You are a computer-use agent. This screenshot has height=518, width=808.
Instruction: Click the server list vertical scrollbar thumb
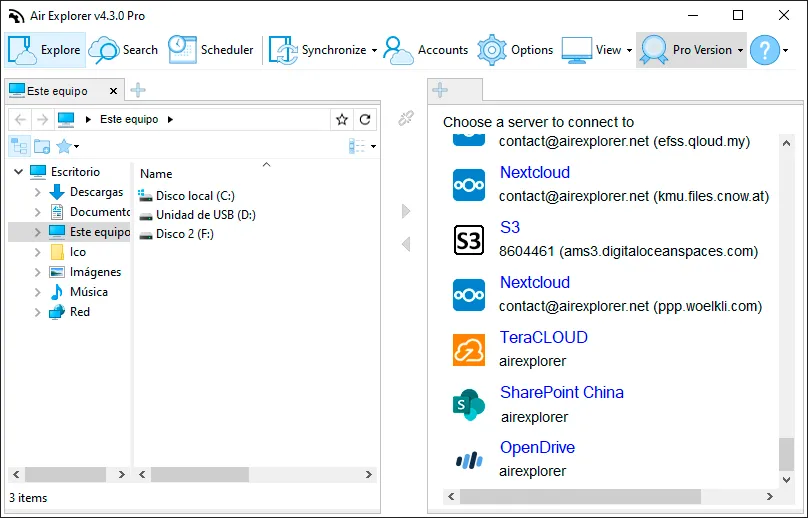(786, 454)
